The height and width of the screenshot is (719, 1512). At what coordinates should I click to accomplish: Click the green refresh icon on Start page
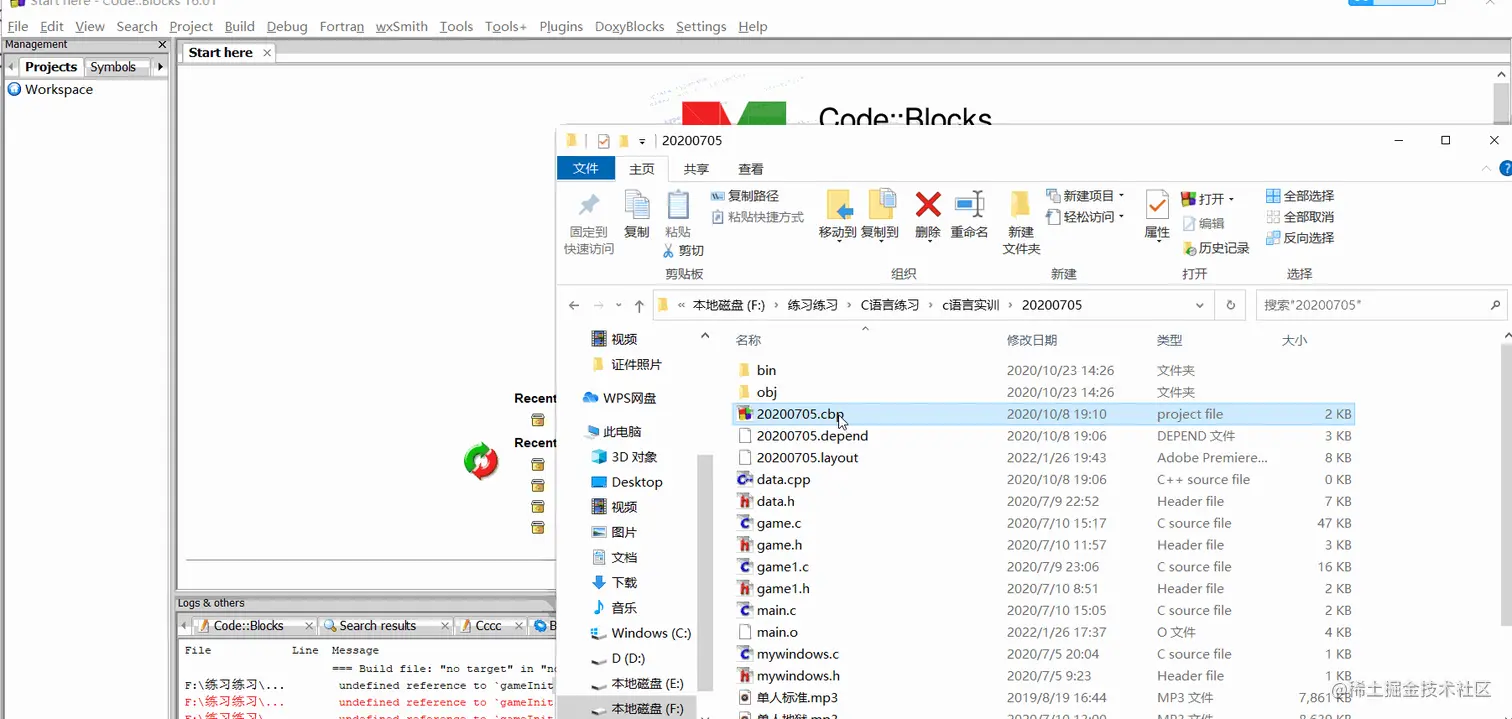pos(481,461)
